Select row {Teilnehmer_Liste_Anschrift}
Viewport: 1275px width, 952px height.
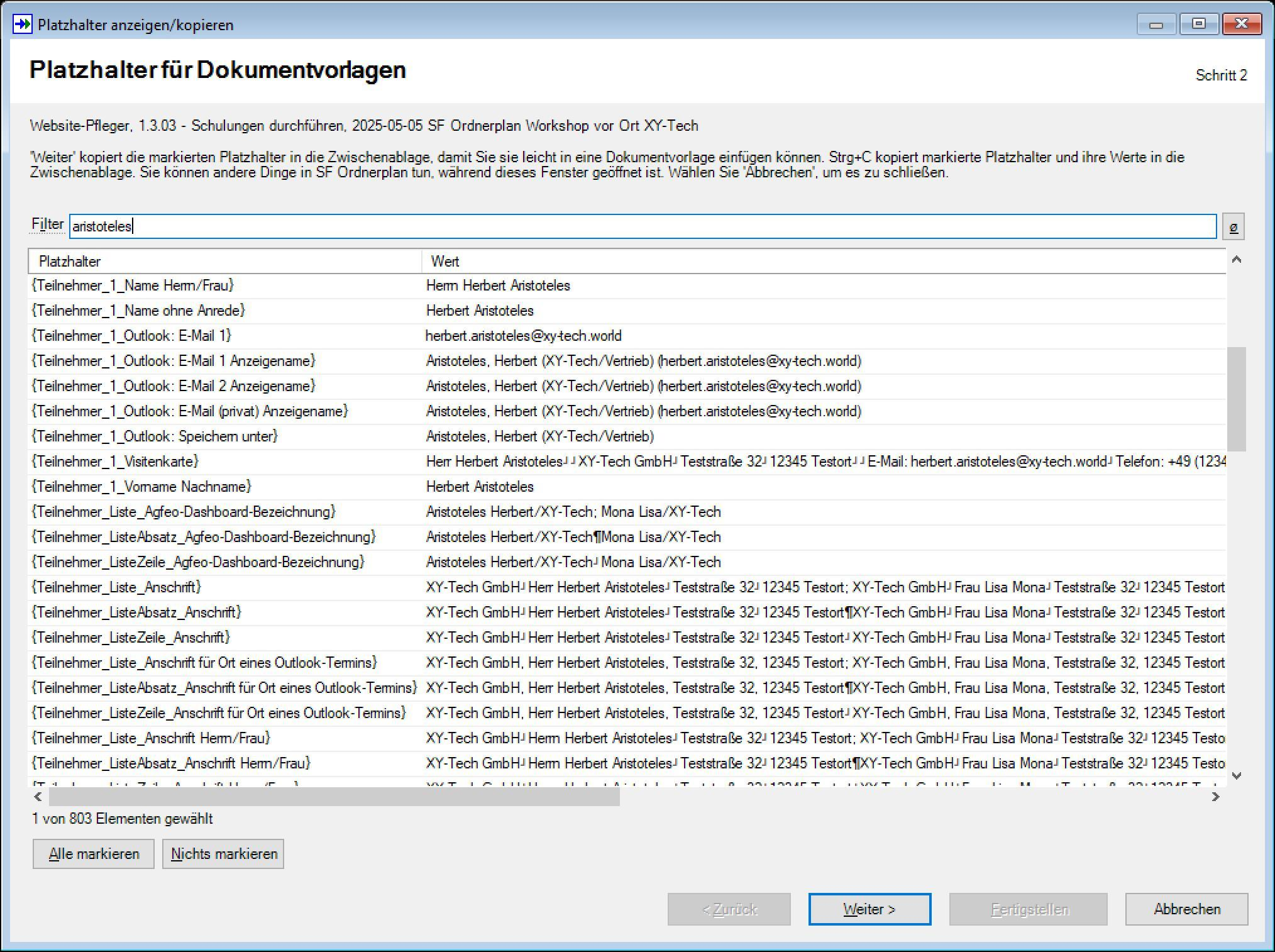click(x=627, y=587)
